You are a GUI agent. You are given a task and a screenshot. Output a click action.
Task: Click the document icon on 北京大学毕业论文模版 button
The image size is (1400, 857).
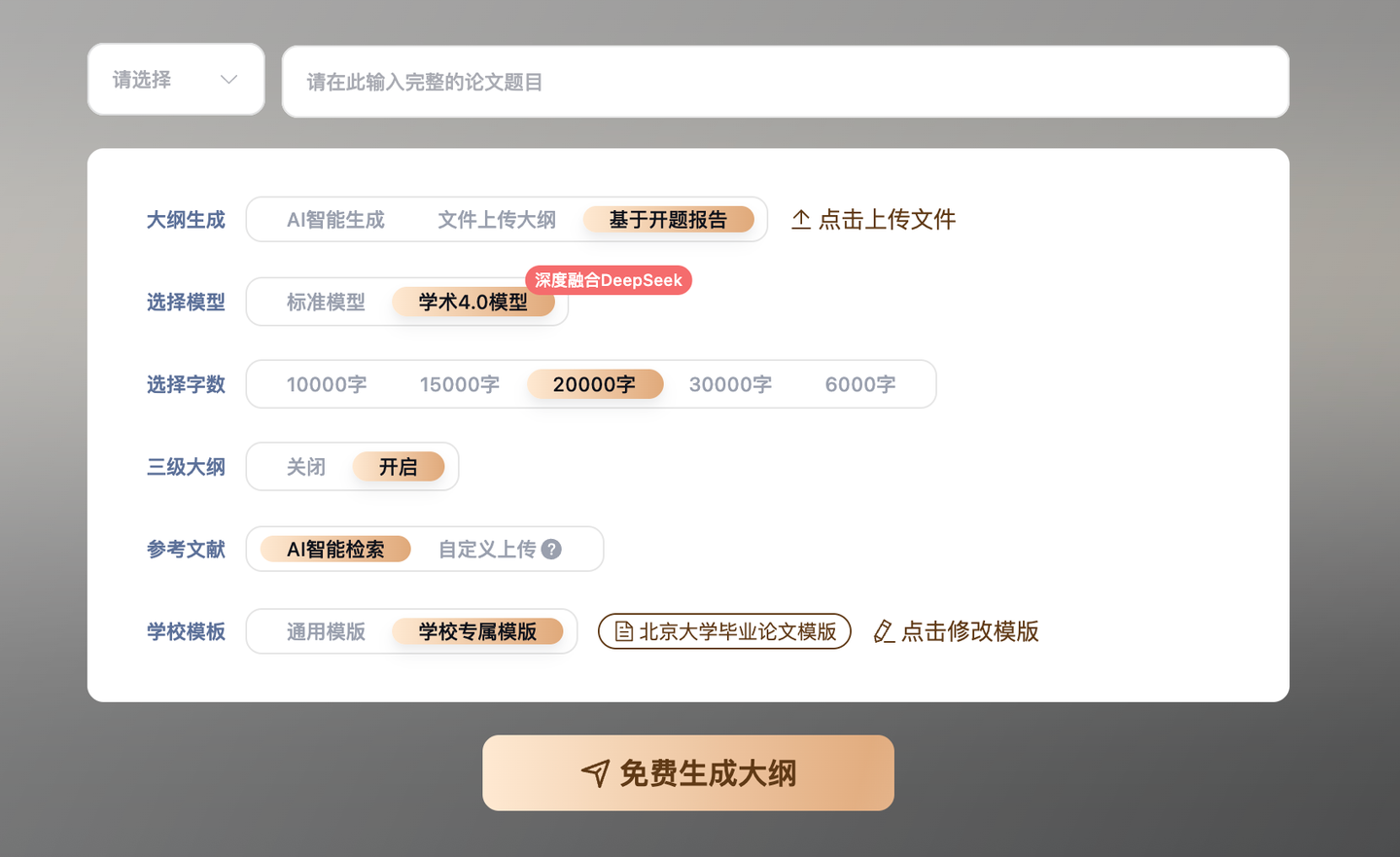point(623,631)
